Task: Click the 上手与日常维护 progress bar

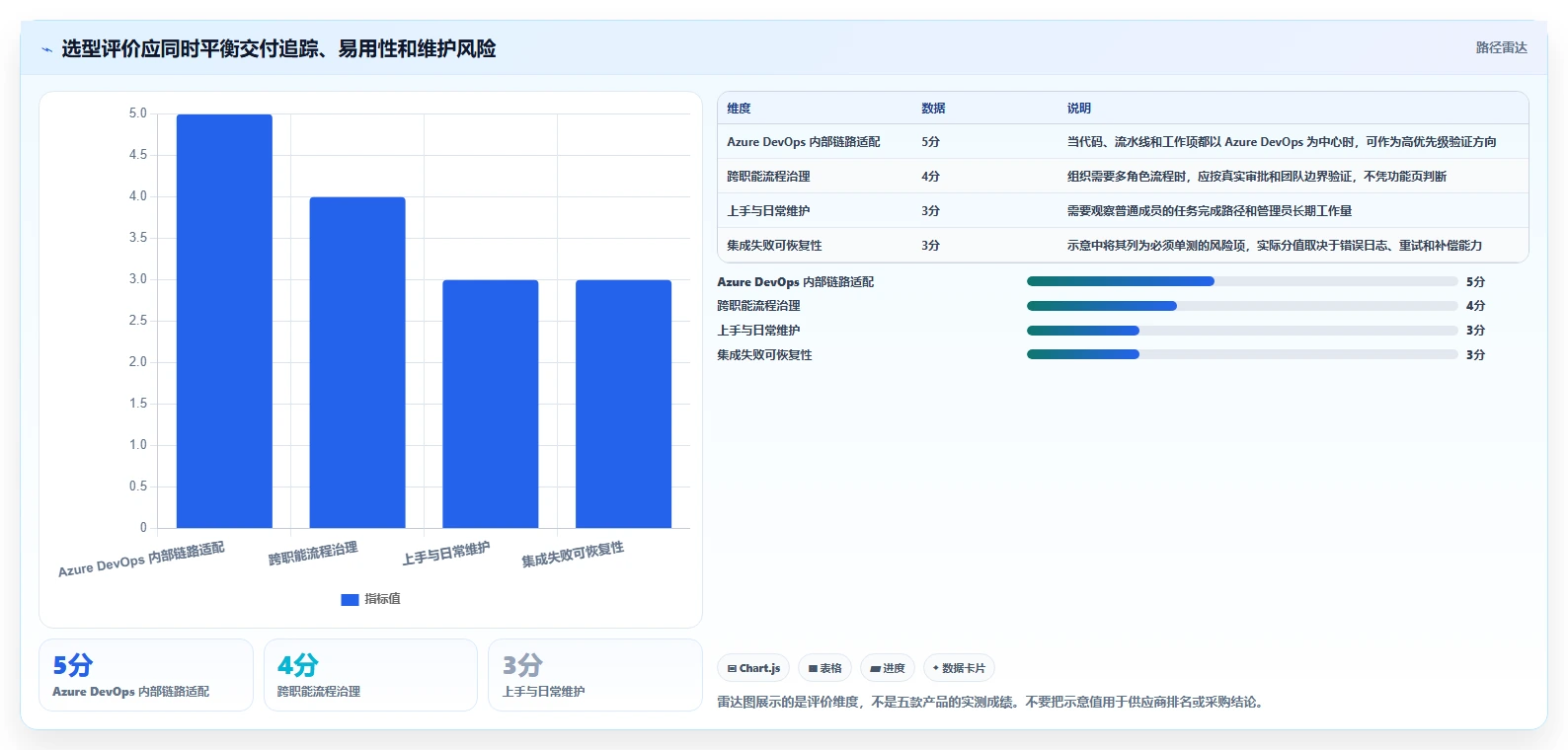Action: [1242, 331]
